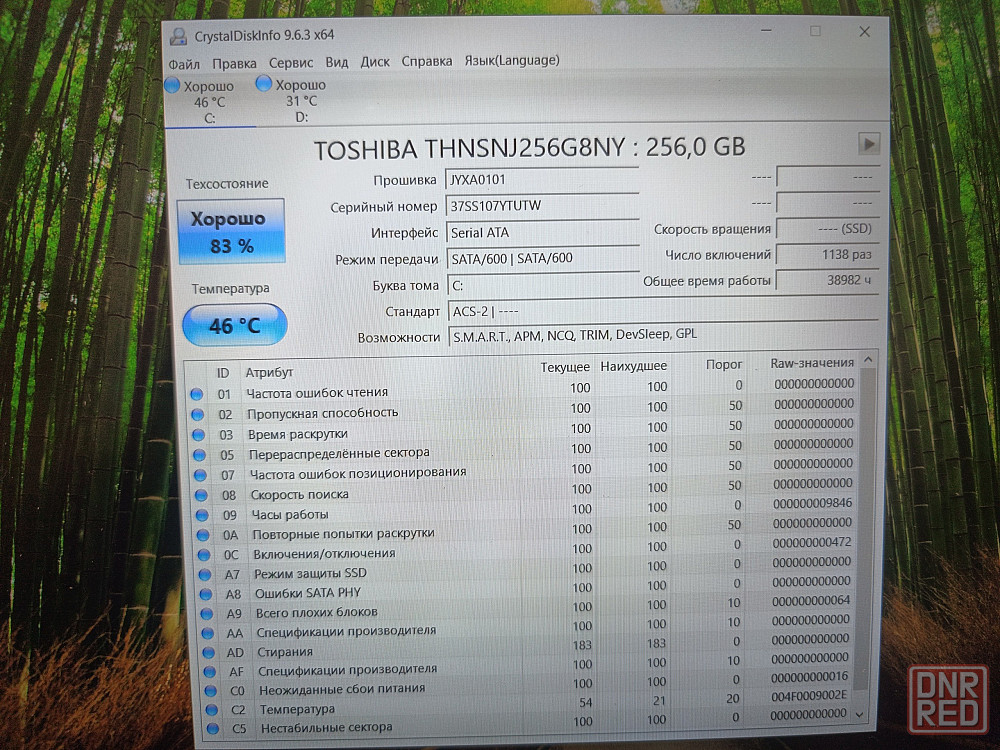Select the row Стирания

pyautogui.click(x=527, y=647)
